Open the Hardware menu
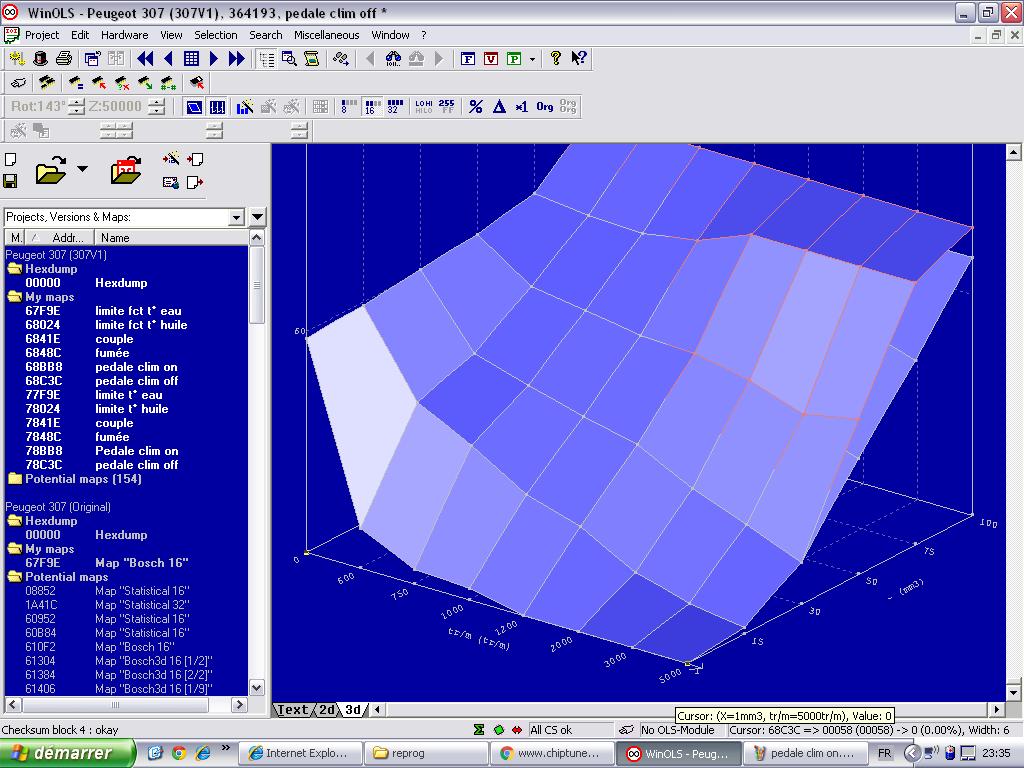Screen dimensions: 1024x768 pyautogui.click(x=124, y=35)
